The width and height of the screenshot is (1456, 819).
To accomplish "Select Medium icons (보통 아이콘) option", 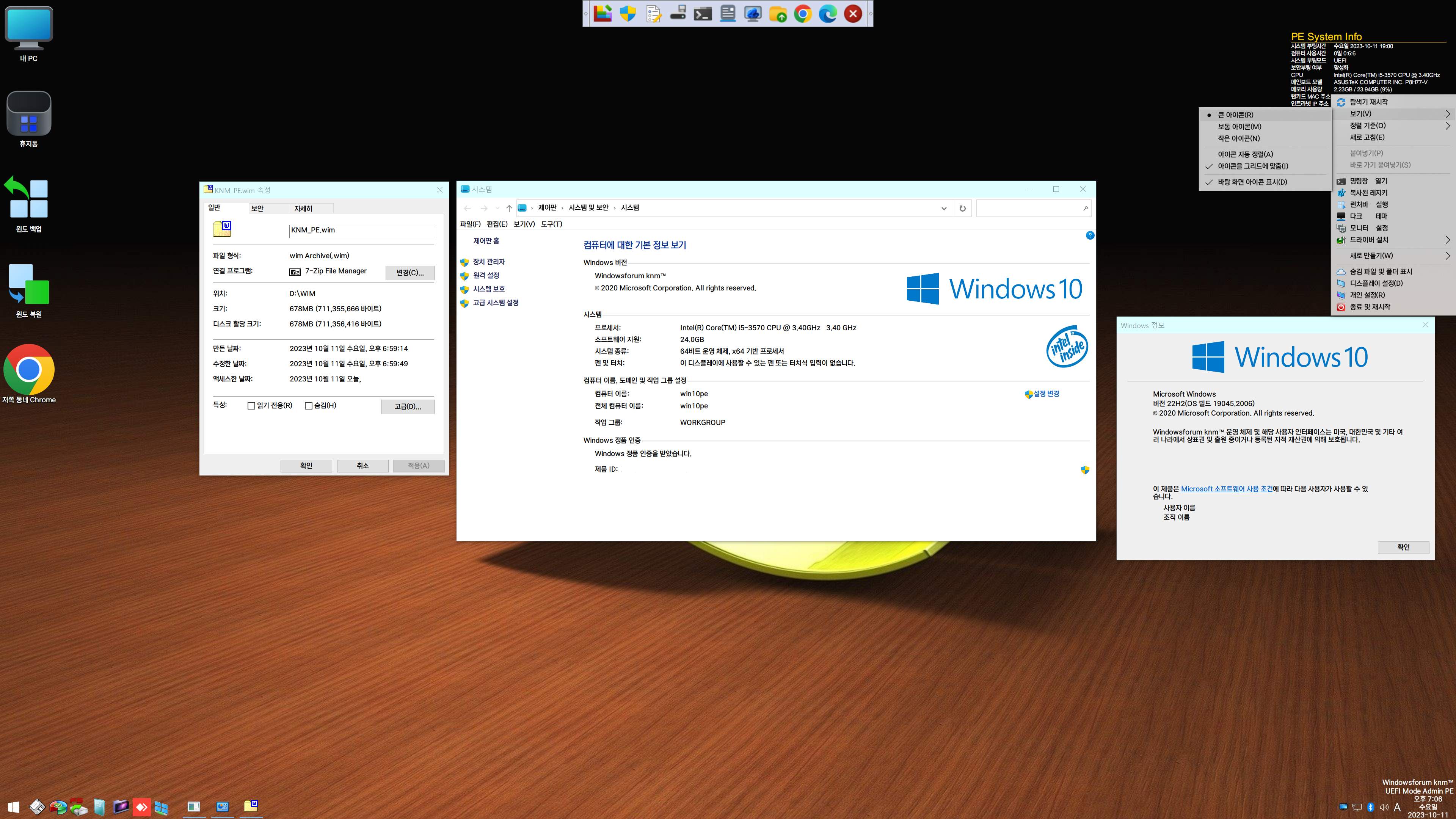I will pos(1265,127).
